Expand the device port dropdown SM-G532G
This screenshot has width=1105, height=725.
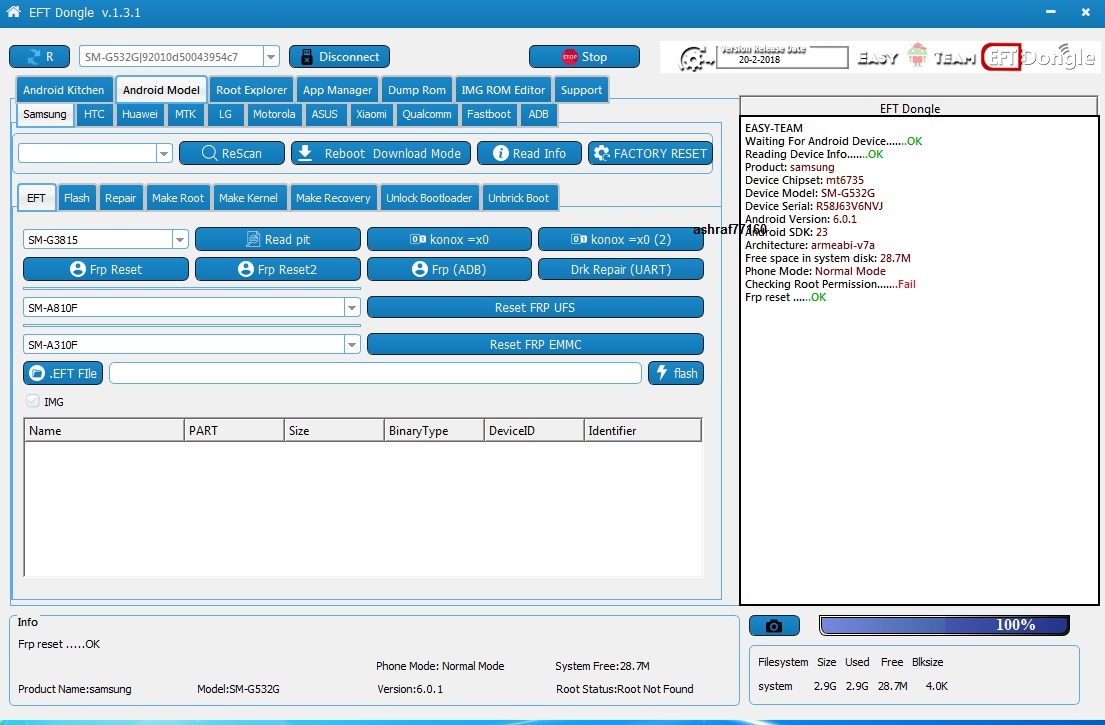[x=271, y=56]
